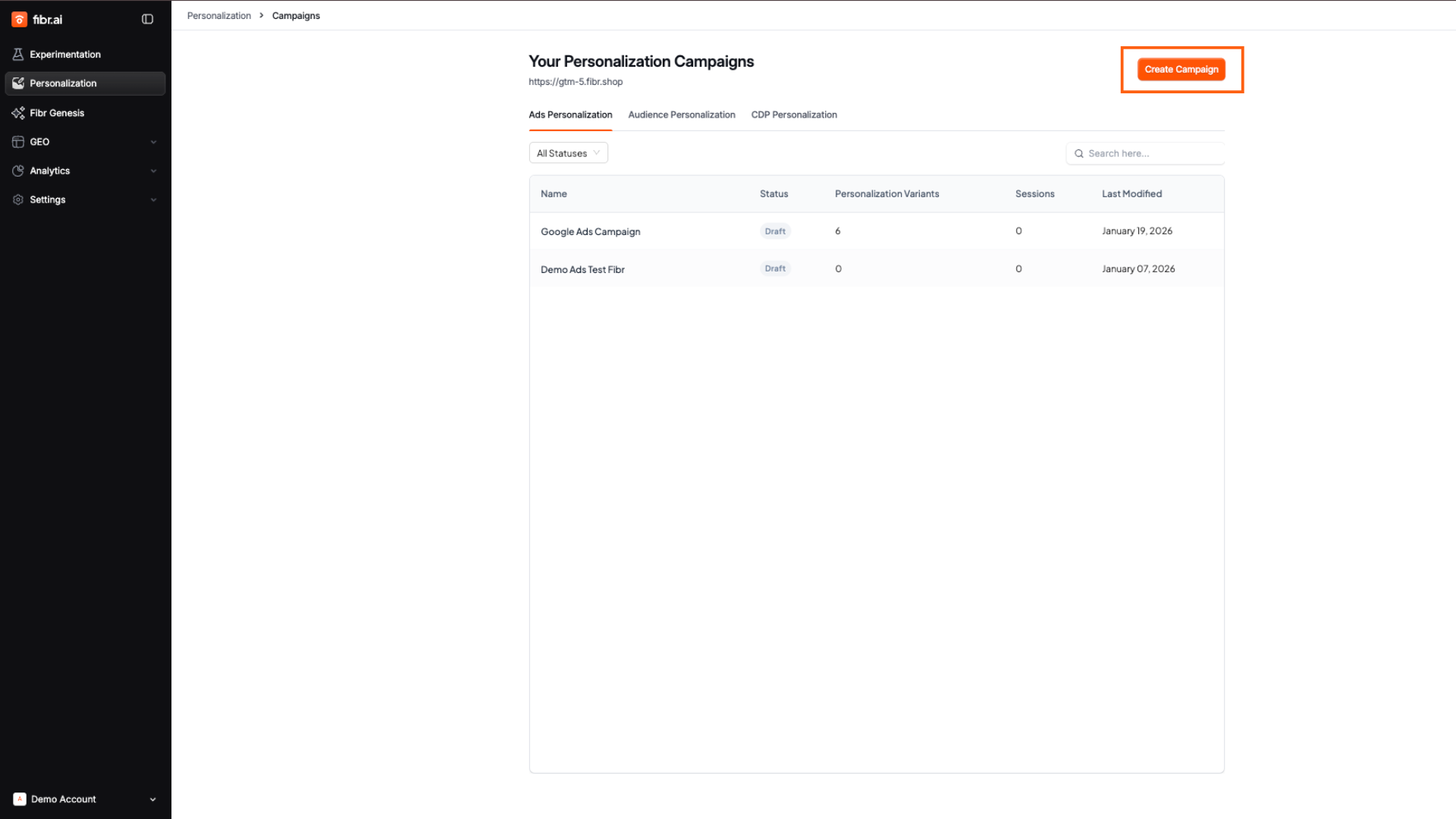The height and width of the screenshot is (819, 1456).
Task: Click the GEO sidebar icon
Action: (x=18, y=142)
